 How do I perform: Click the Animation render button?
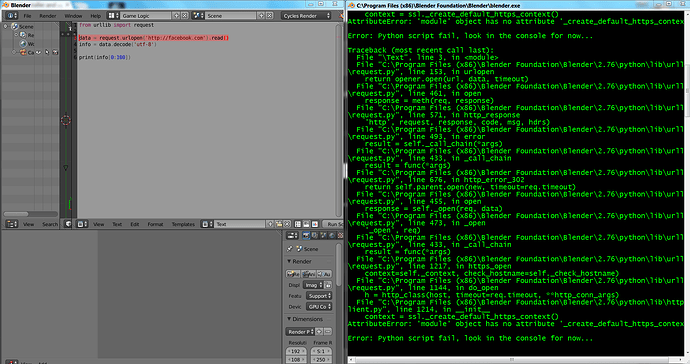[308, 274]
